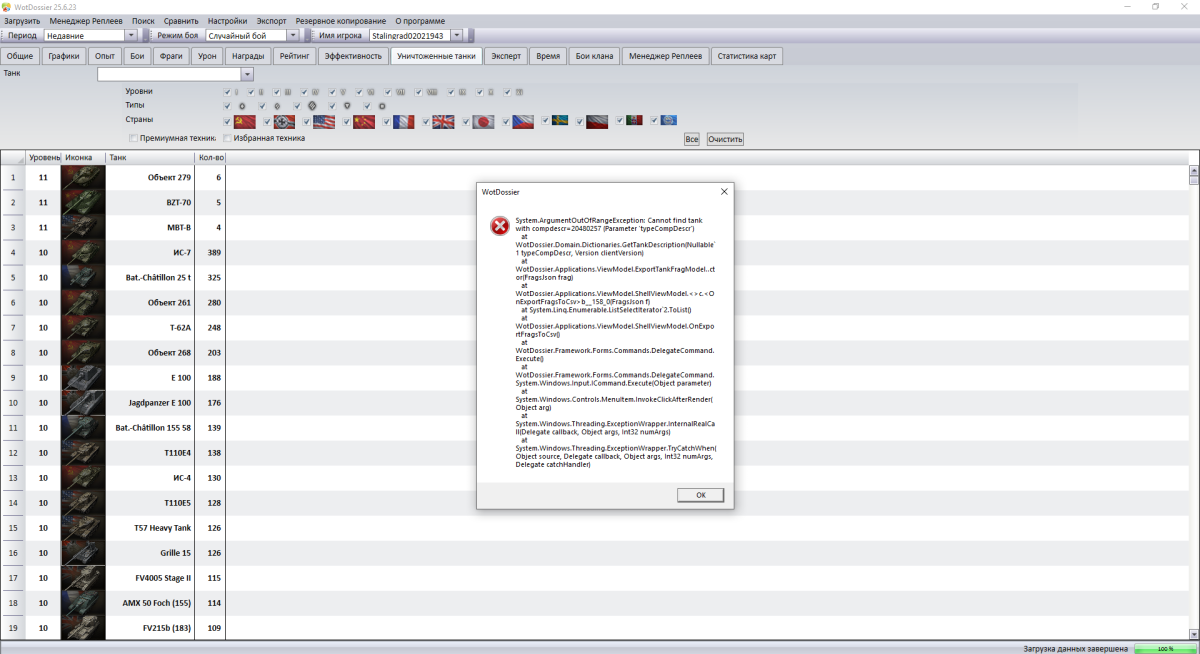Switch to the Статистика карт tab
This screenshot has width=1200, height=654.
pyautogui.click(x=747, y=56)
